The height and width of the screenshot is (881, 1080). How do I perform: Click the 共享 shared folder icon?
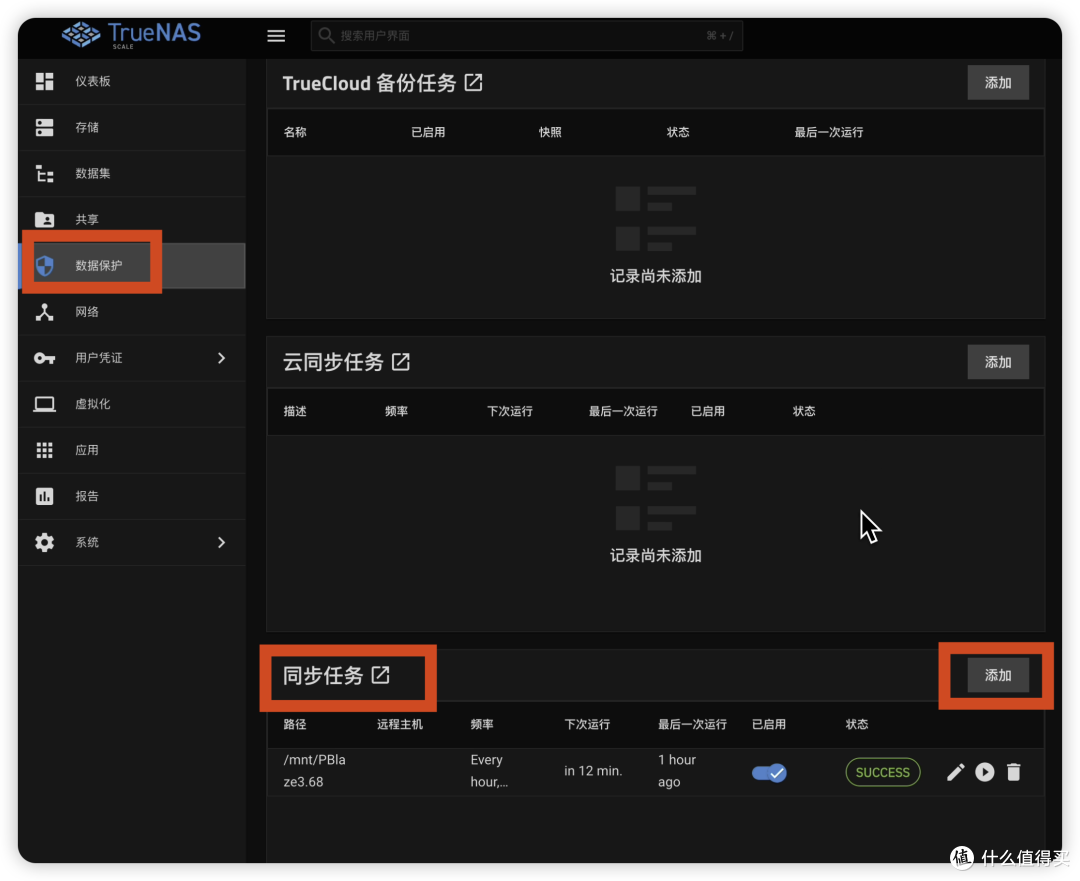click(x=45, y=220)
